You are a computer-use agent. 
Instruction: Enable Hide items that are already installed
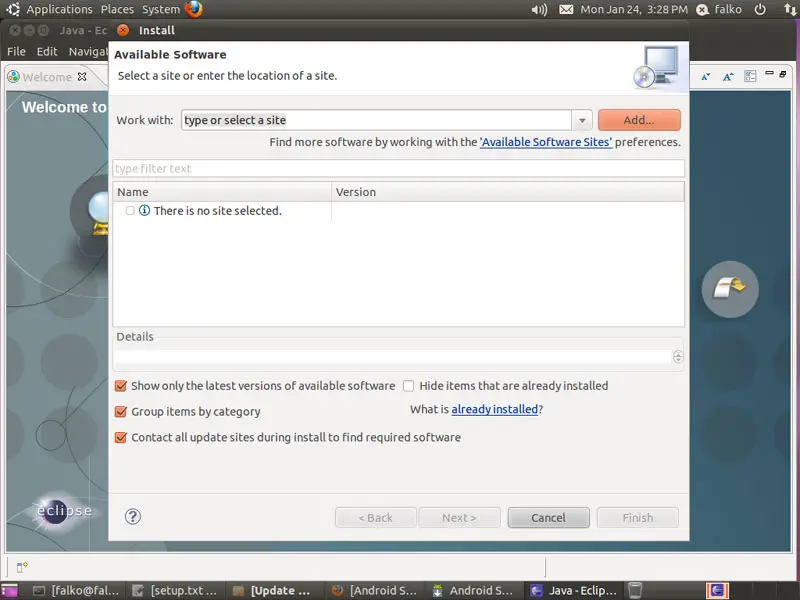click(408, 386)
